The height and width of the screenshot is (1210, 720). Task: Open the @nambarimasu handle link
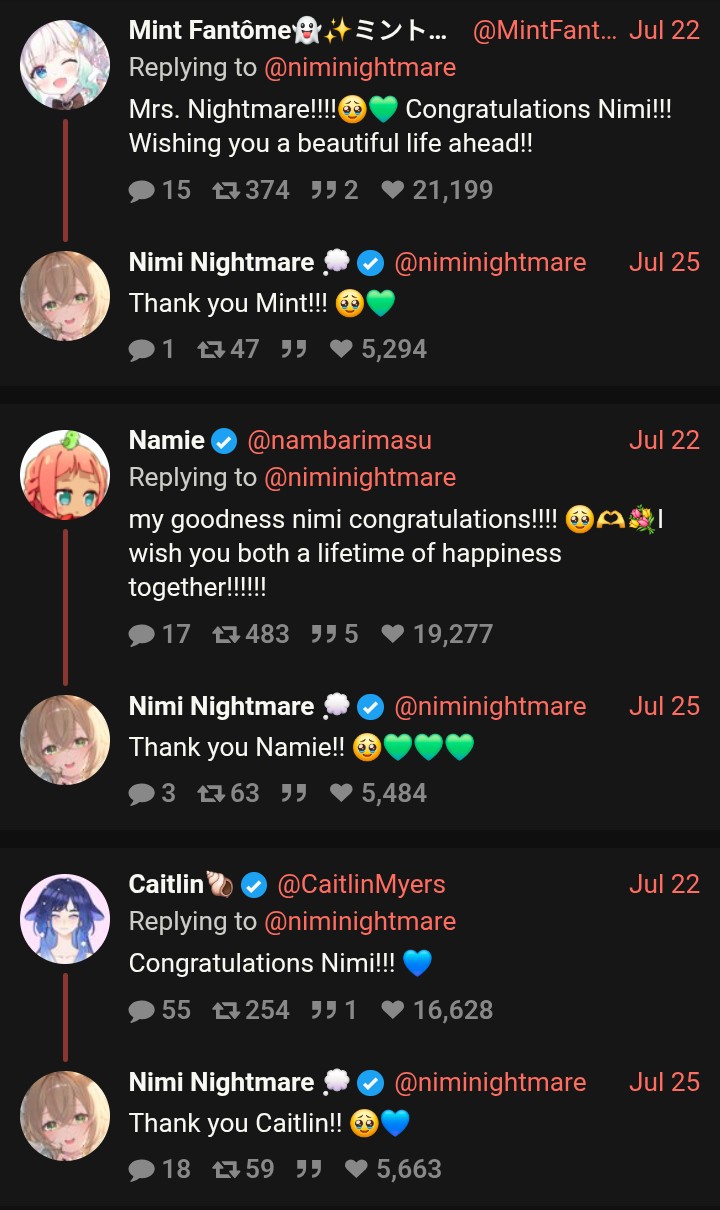pyautogui.click(x=339, y=440)
